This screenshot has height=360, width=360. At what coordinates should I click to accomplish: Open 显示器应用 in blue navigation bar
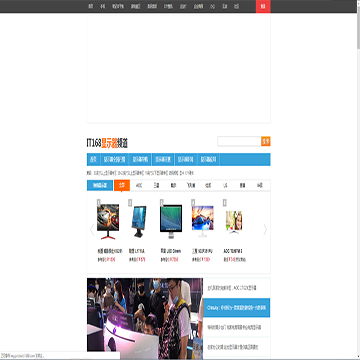tap(209, 159)
